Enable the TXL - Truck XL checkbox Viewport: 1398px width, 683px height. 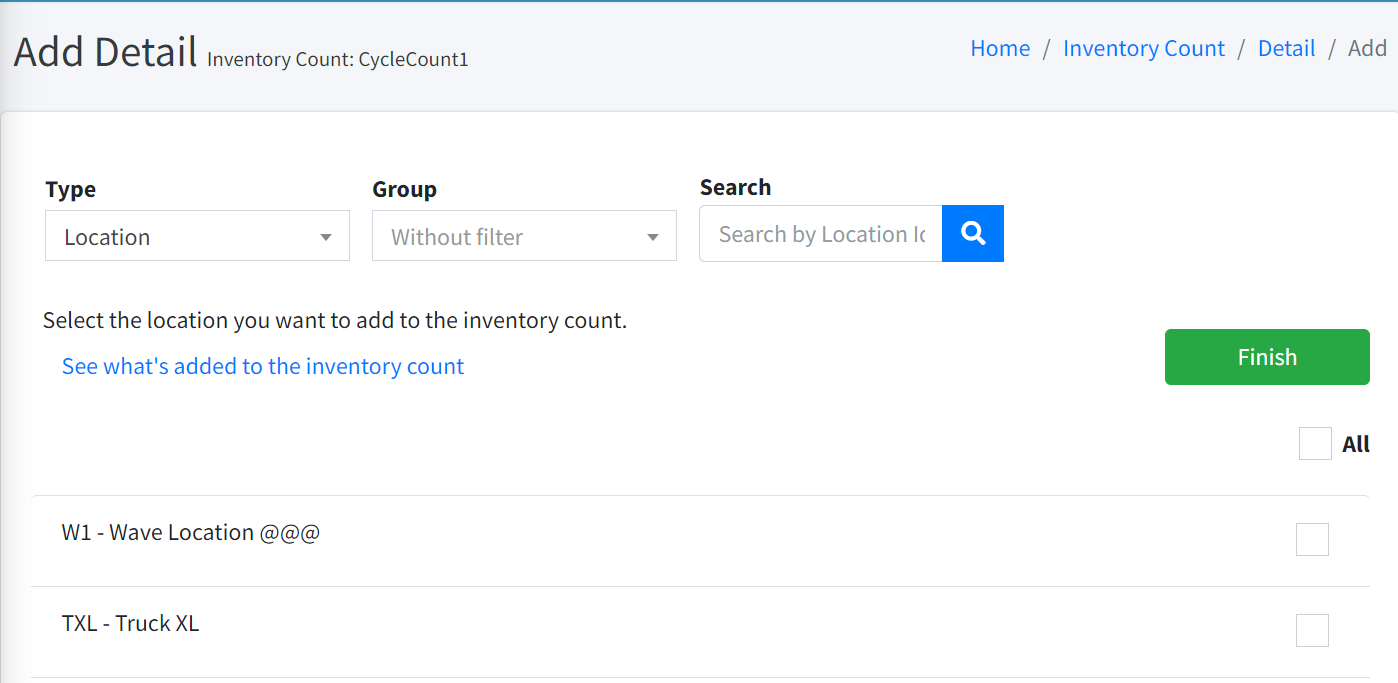pyautogui.click(x=1312, y=630)
